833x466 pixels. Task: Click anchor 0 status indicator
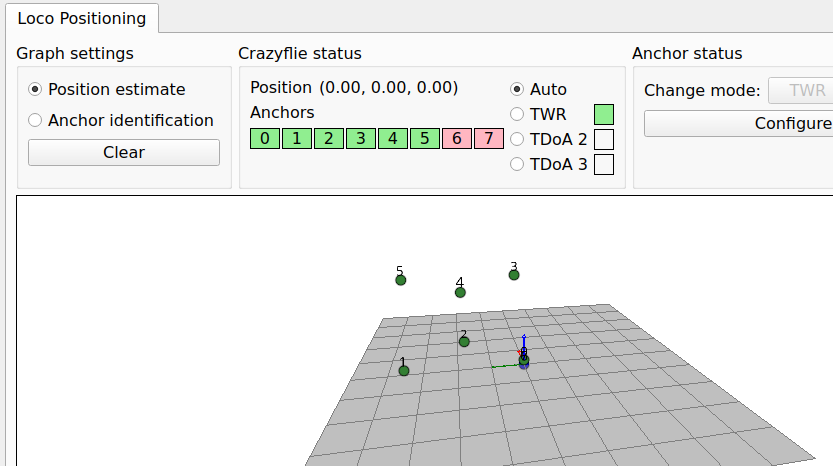click(x=265, y=139)
